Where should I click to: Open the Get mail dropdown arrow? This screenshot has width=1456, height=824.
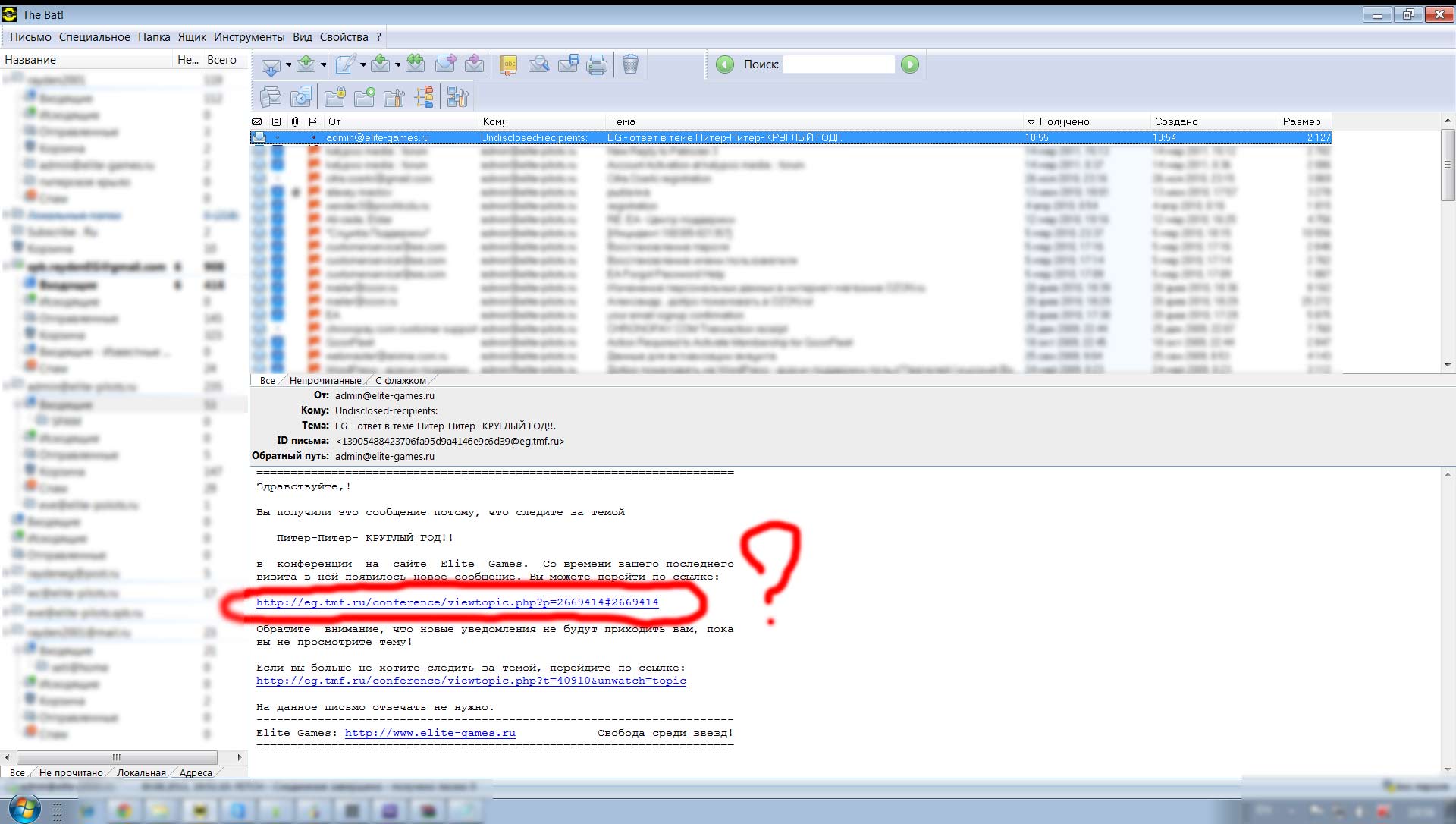pos(288,65)
